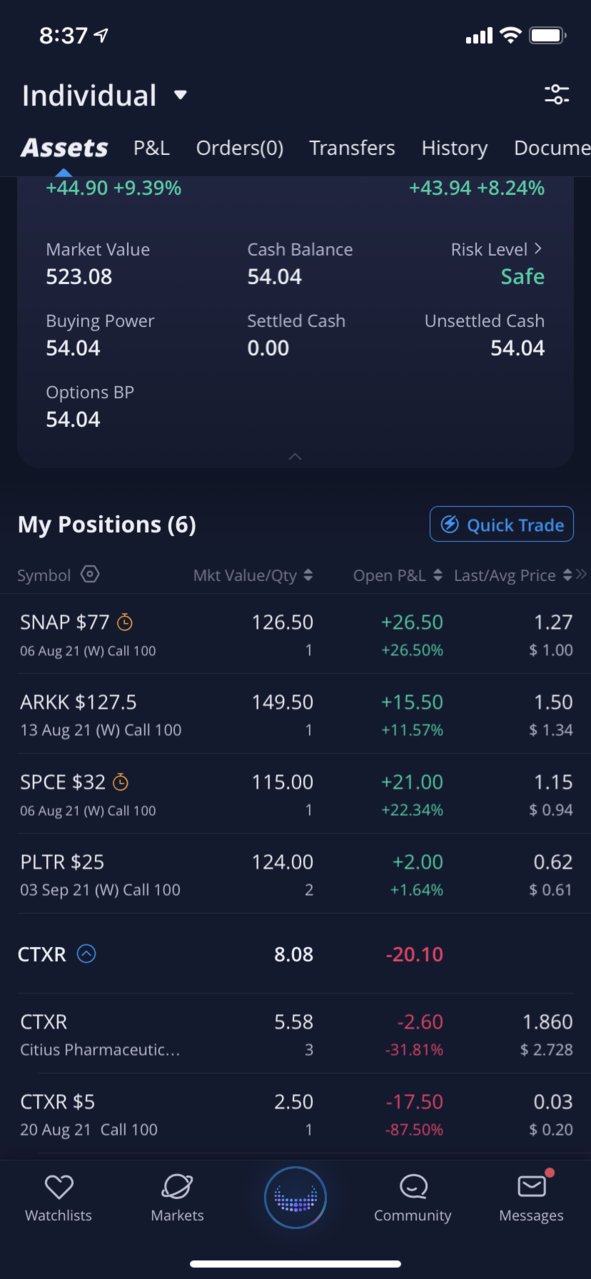
Task: Switch to the P&L tab
Action: [x=152, y=148]
